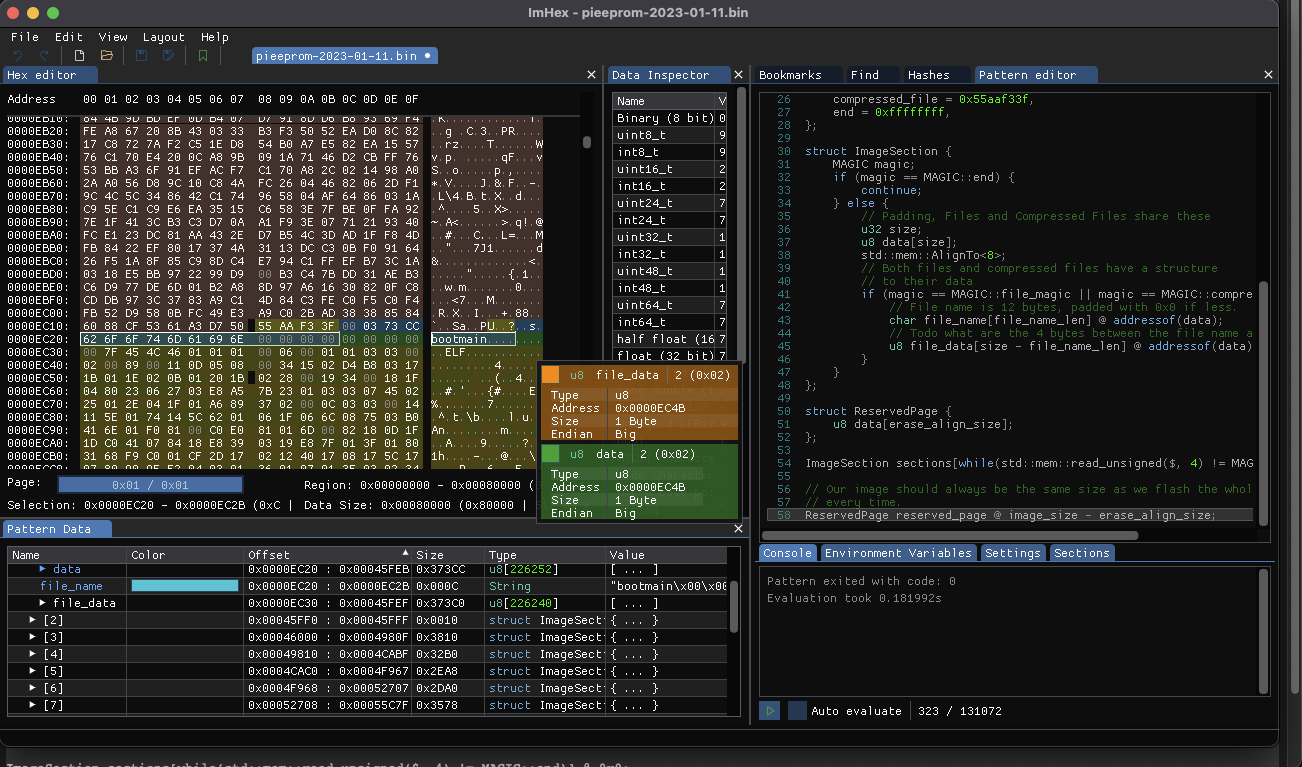Image resolution: width=1302 pixels, height=767 pixels.
Task: Run the pattern with the green play button
Action: click(769, 711)
